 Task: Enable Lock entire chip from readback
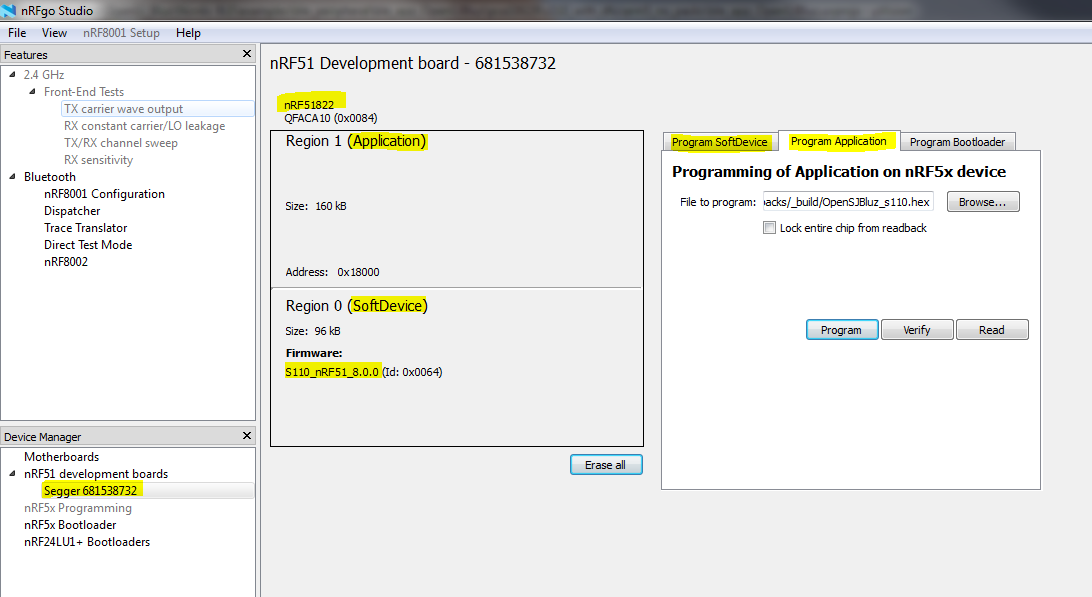click(x=770, y=228)
